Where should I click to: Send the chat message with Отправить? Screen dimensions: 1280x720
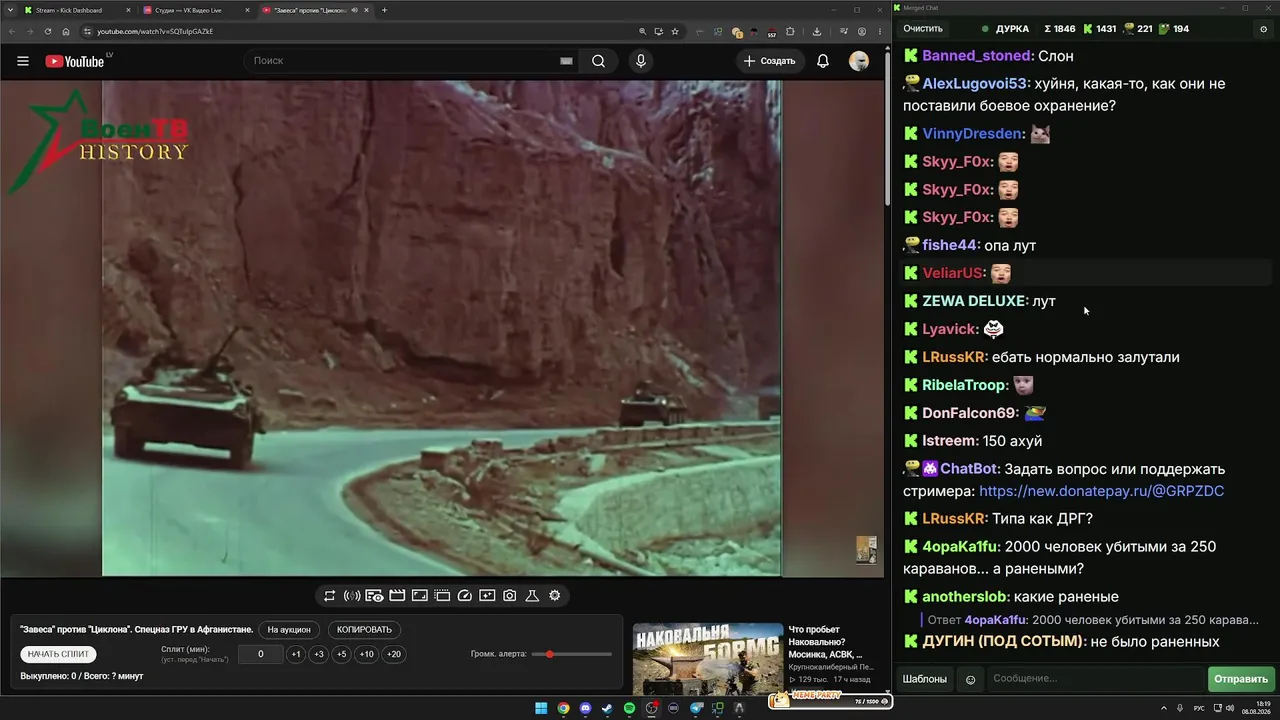[x=1241, y=679]
